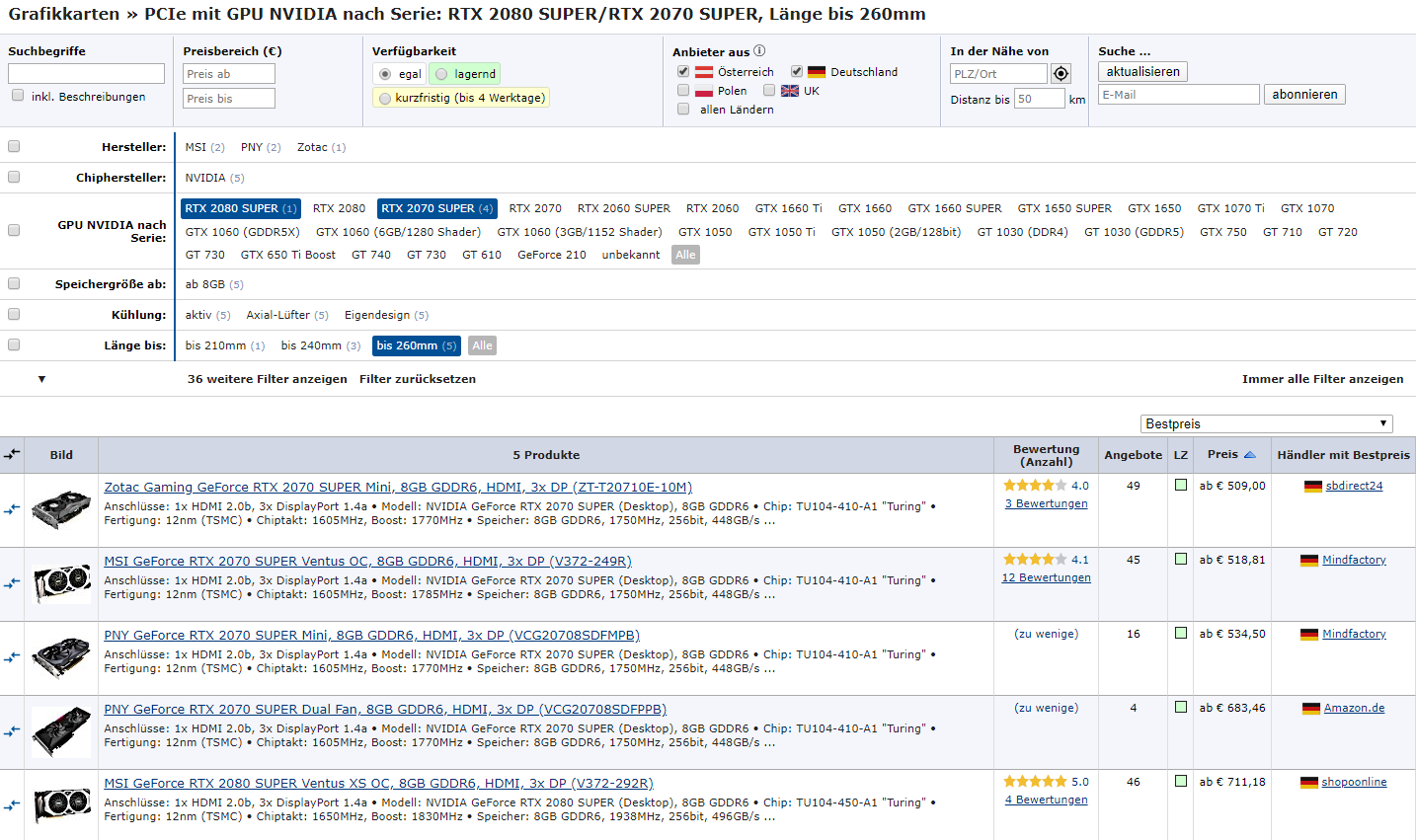Image resolution: width=1416 pixels, height=840 pixels.
Task: Click the E-Mail input field
Action: [x=1179, y=95]
